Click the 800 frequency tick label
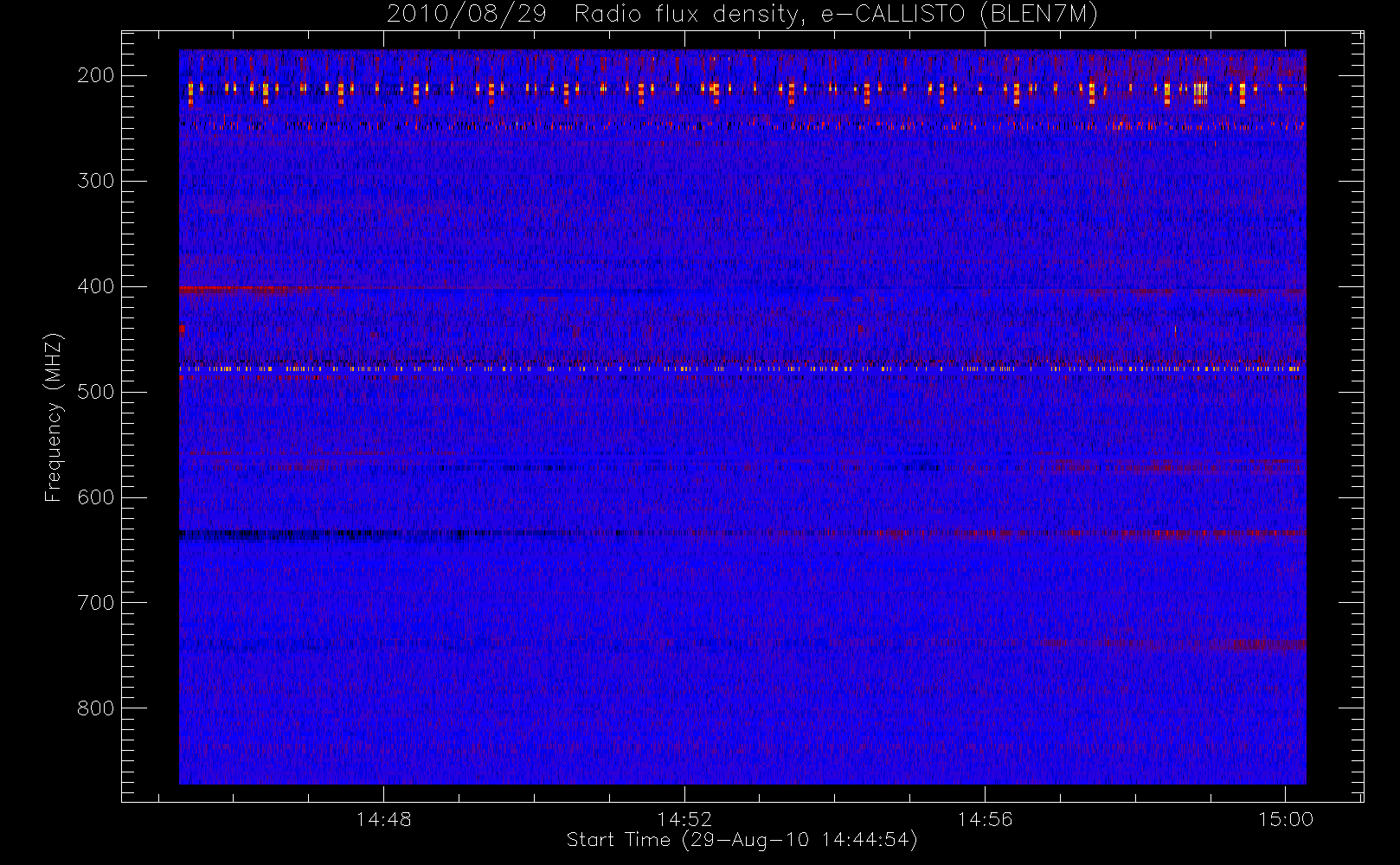The height and width of the screenshot is (865, 1400). tap(95, 708)
